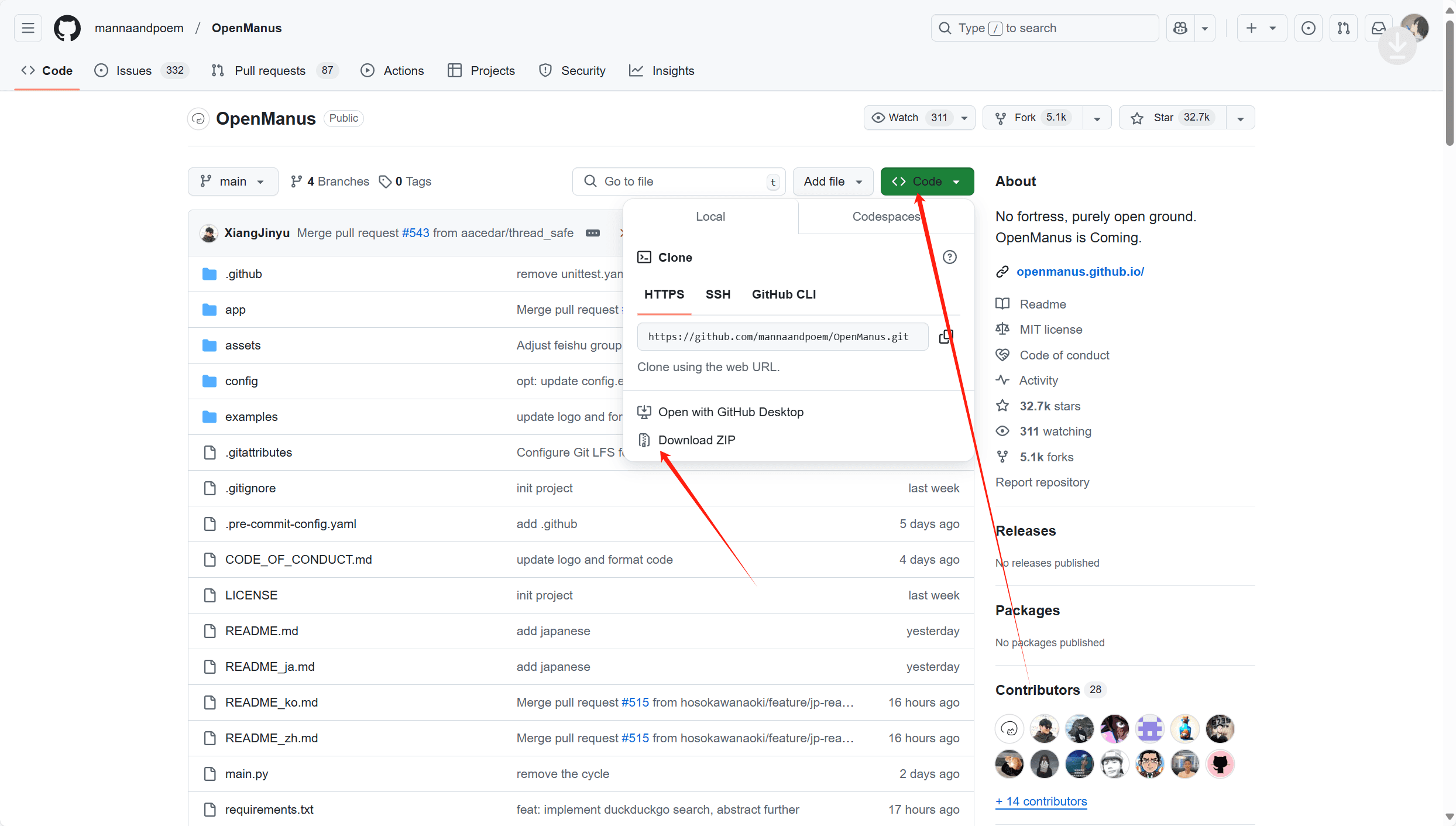Open the assets folder
Screen dimensions: 1456x826
click(x=243, y=345)
